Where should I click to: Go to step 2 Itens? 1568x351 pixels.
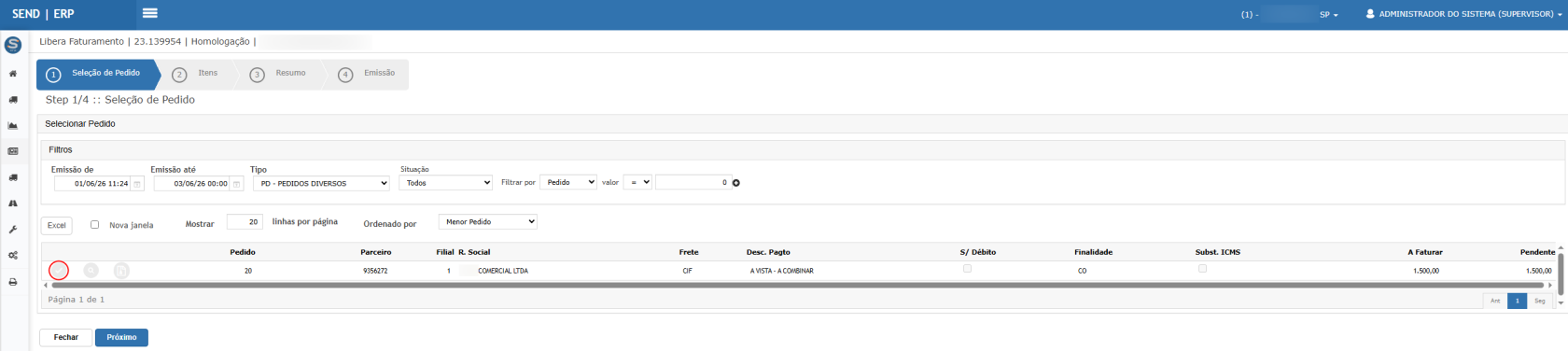click(x=196, y=74)
